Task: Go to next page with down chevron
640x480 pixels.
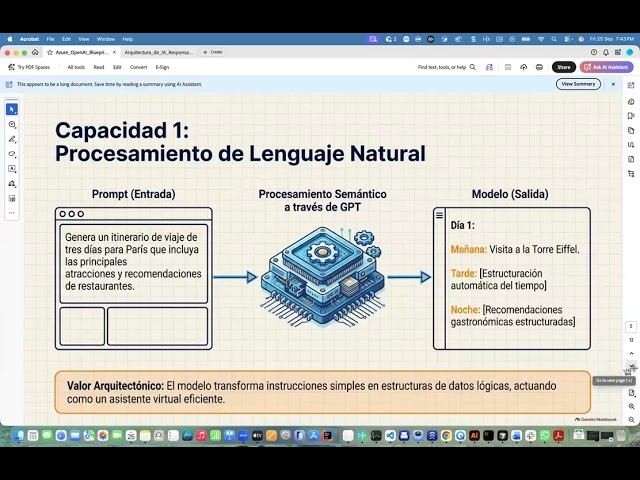Action: 631,366
